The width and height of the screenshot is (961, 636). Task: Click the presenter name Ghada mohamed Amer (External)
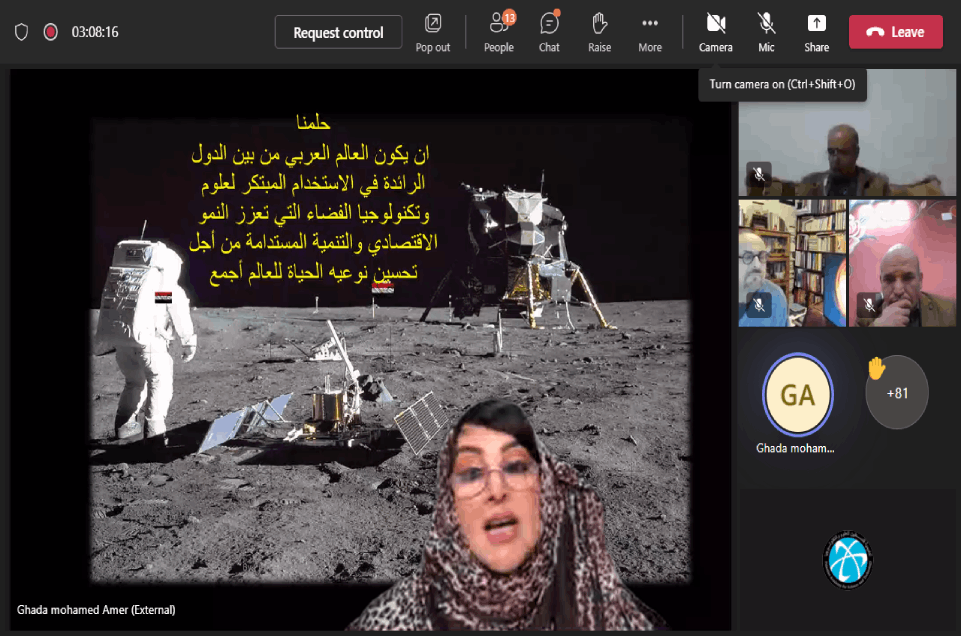(96, 610)
